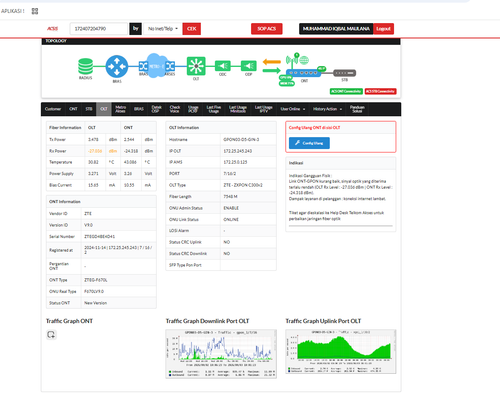The height and width of the screenshot is (393, 500).
Task: Open the apps grid icon beside APLIKASI
Action: point(35,11)
